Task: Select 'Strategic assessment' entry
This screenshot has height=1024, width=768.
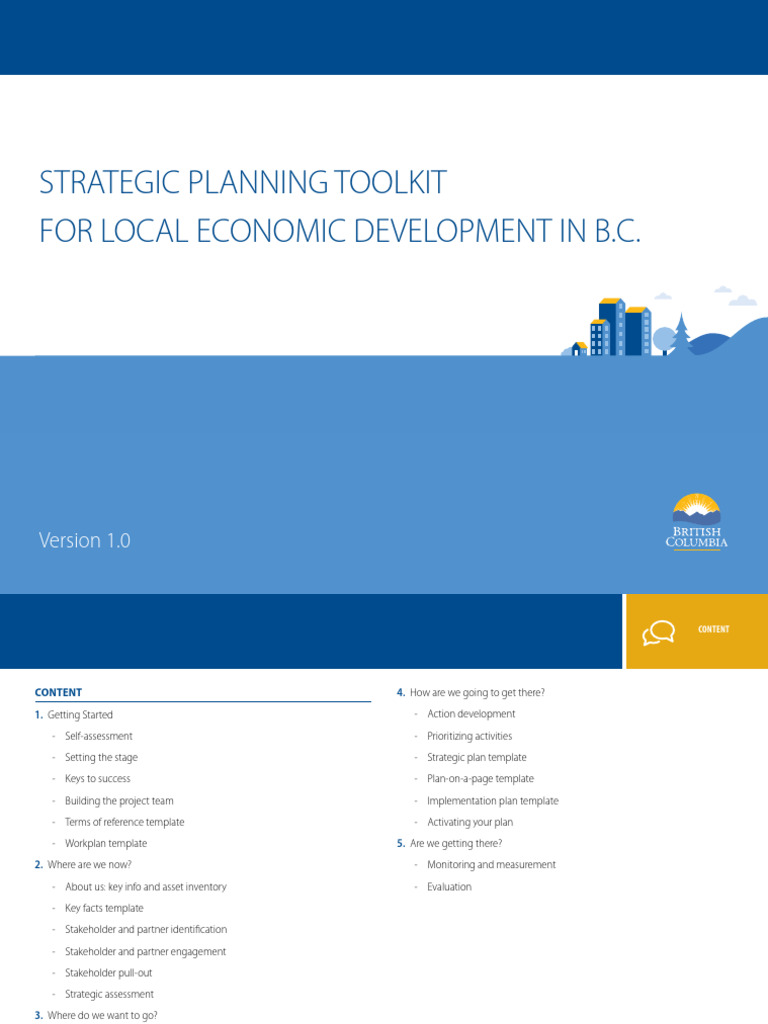Action: coord(109,994)
